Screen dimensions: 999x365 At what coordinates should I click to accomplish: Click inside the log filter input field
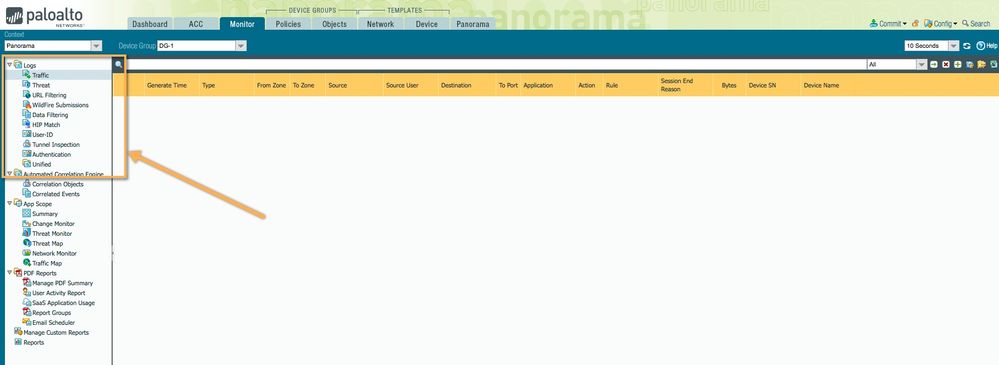click(495, 65)
